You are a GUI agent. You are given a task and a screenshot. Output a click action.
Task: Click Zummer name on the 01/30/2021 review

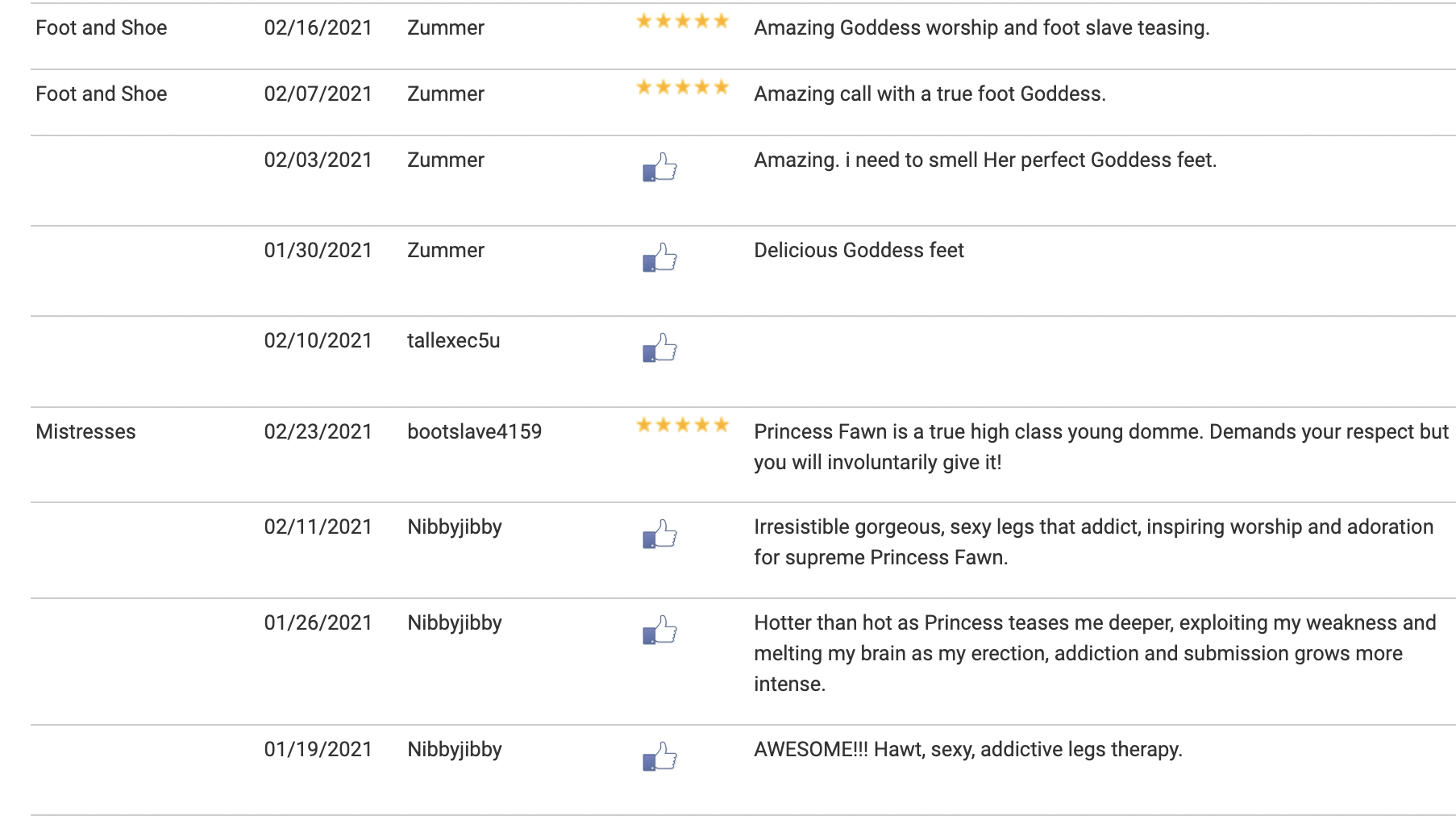[445, 251]
